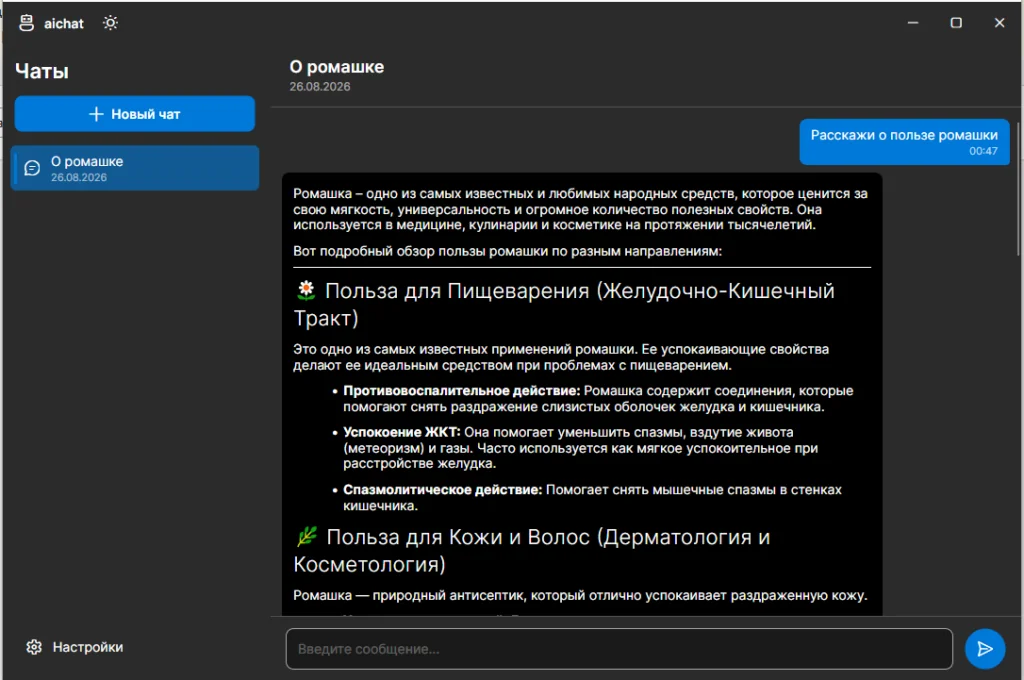This screenshot has width=1024, height=680.
Task: Click the aichat robot logo icon
Action: click(26, 23)
